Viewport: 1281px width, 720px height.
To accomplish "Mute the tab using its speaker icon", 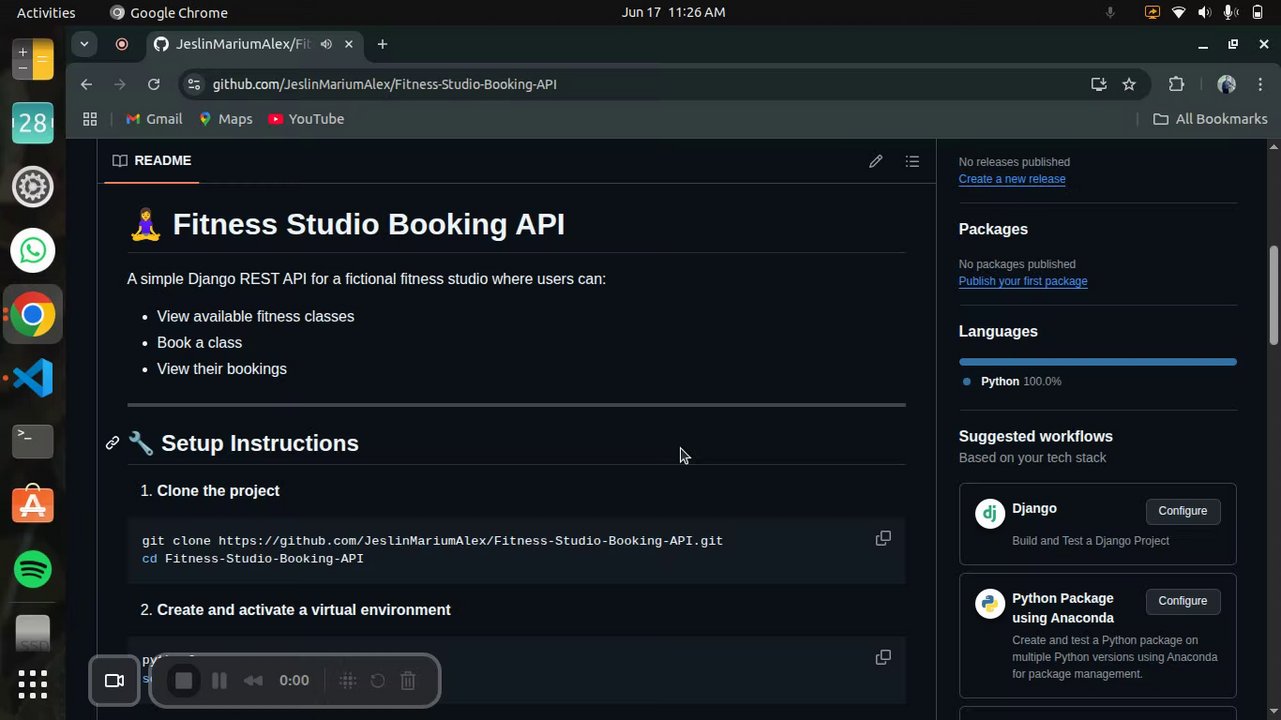I will click(326, 44).
